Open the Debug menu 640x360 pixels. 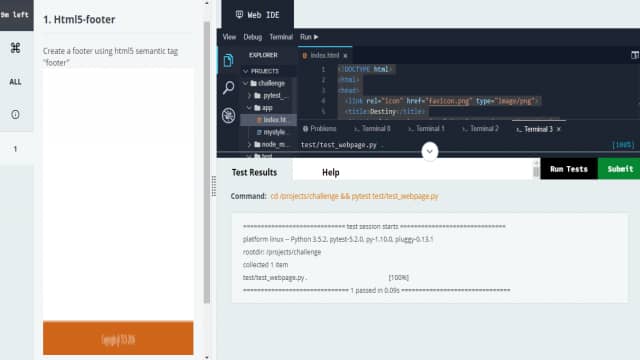[253, 37]
